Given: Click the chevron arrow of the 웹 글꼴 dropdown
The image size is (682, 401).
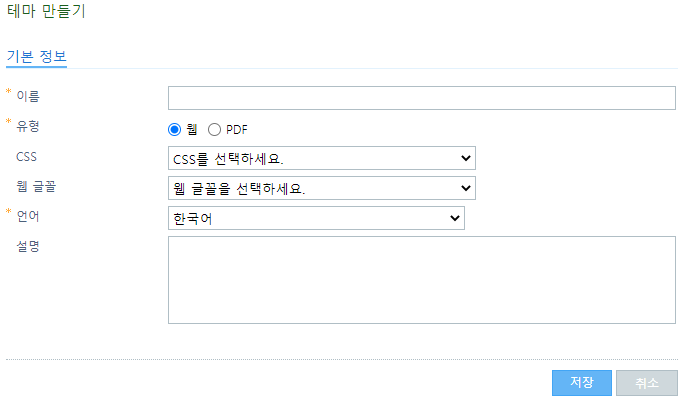Looking at the screenshot, I should click(x=465, y=188).
